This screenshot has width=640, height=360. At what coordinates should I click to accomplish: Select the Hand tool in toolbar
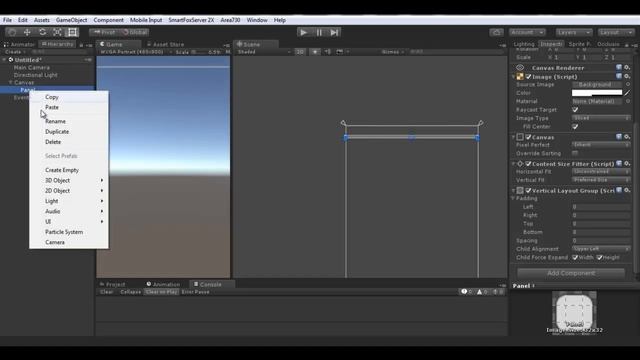[x=12, y=32]
